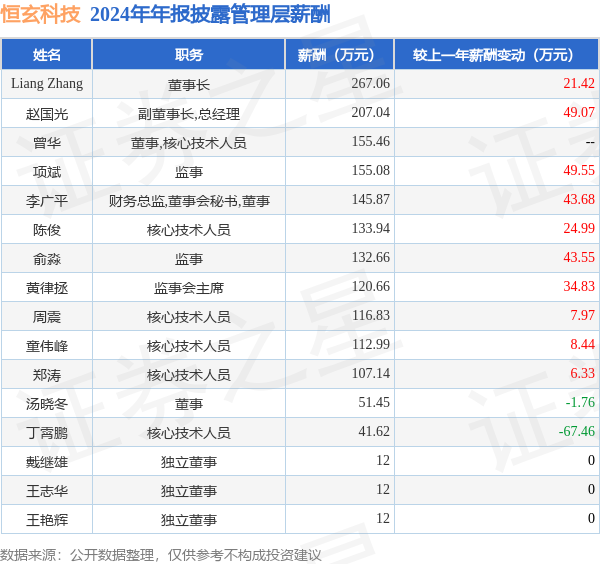Click the 职务 column header
Viewport: 600px width, 564px height.
click(x=189, y=55)
